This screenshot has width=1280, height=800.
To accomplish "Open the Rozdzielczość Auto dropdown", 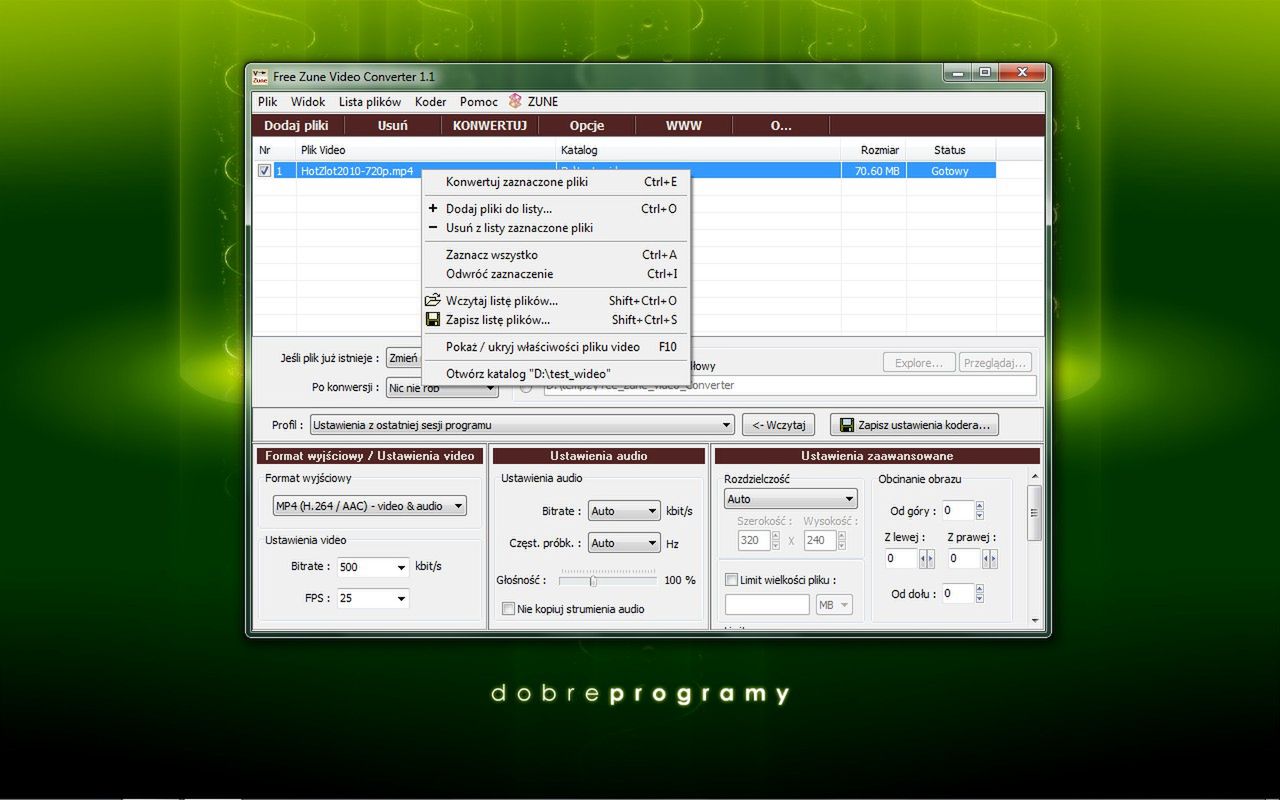I will pos(790,499).
